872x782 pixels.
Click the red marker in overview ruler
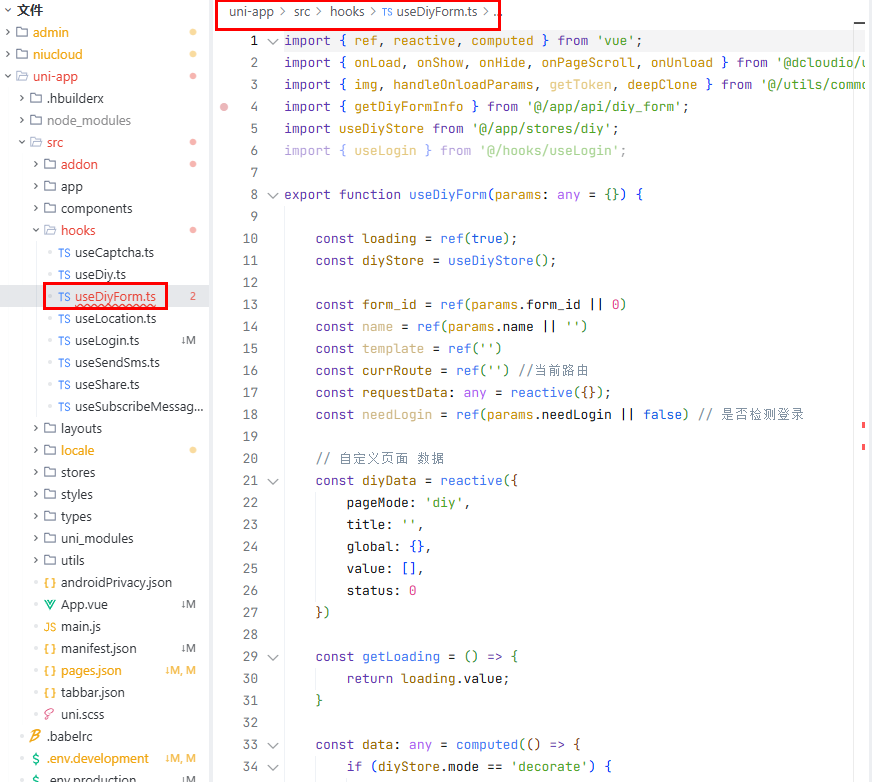[x=862, y=426]
